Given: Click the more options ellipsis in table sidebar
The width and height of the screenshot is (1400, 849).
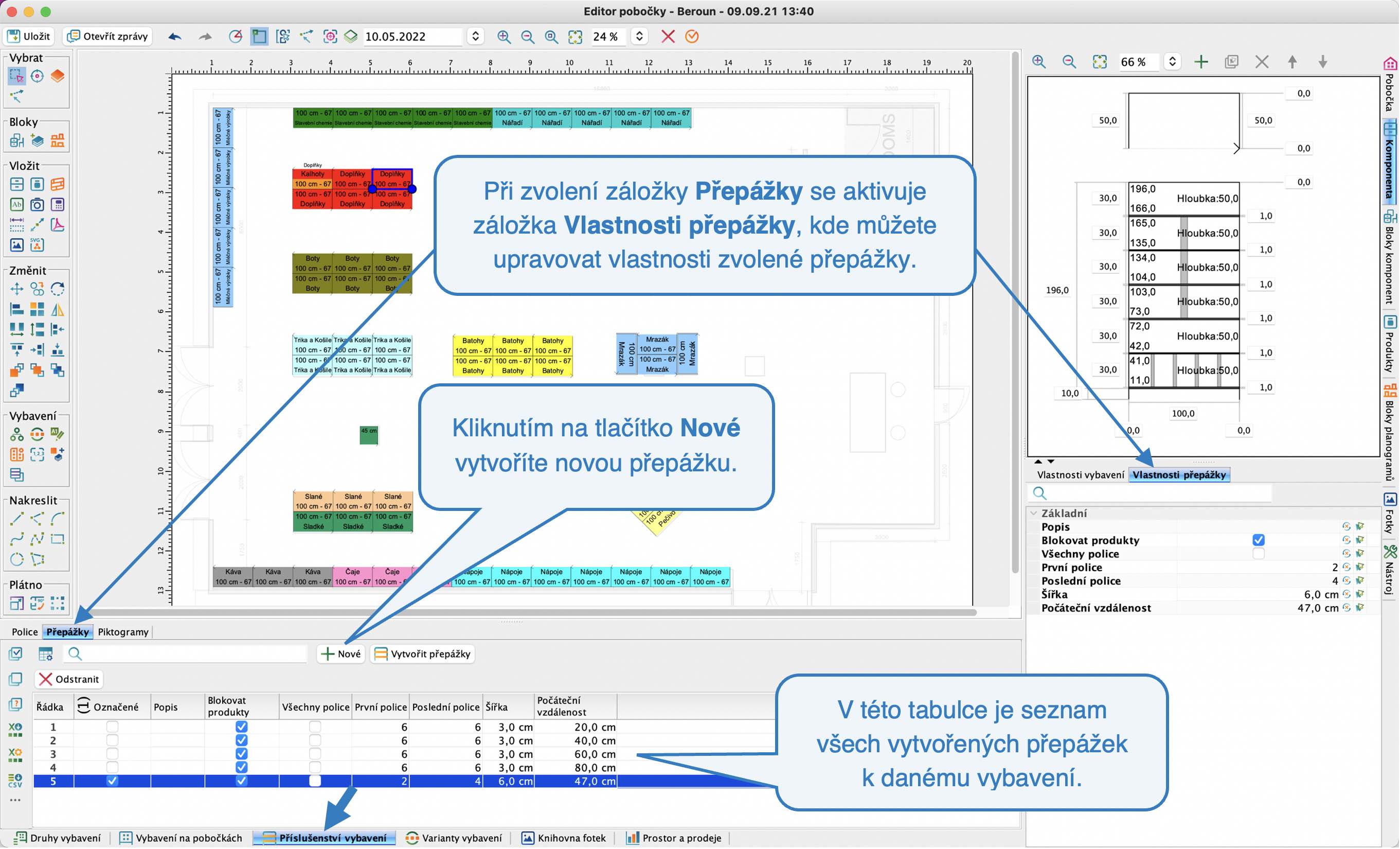Looking at the screenshot, I should [15, 800].
